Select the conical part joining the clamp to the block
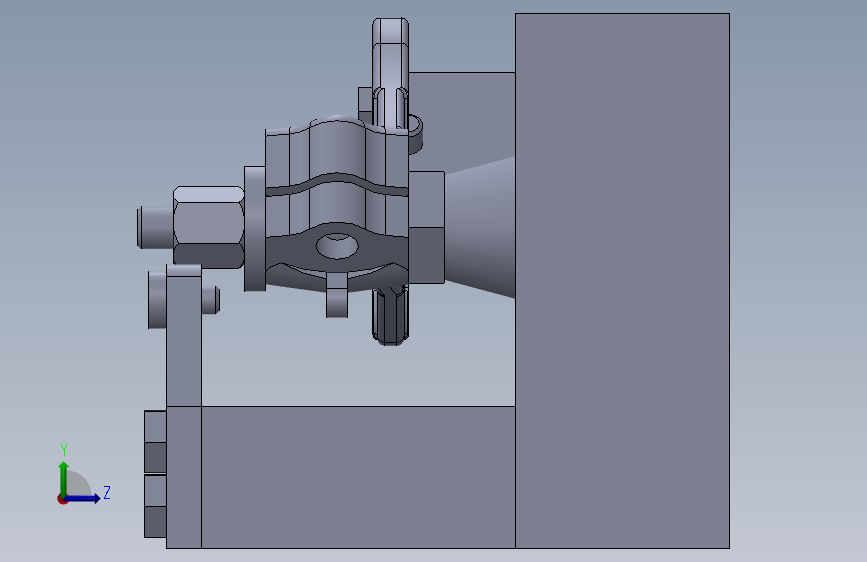The height and width of the screenshot is (562, 867). [x=480, y=227]
